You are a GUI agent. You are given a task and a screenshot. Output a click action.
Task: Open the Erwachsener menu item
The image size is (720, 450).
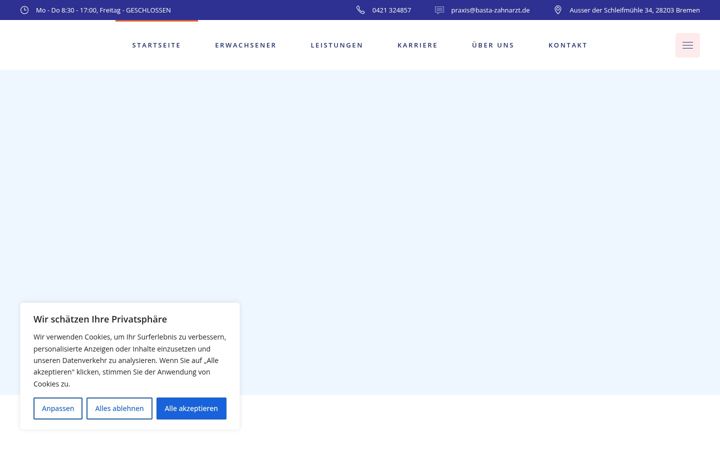246,45
